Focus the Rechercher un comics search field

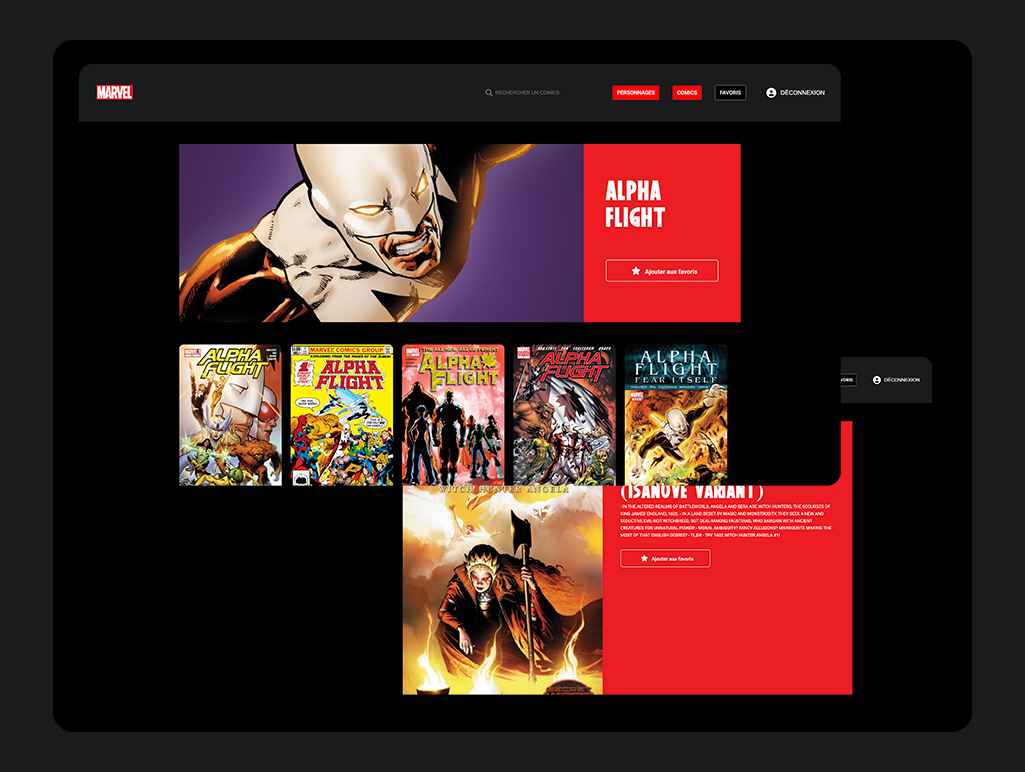click(531, 93)
